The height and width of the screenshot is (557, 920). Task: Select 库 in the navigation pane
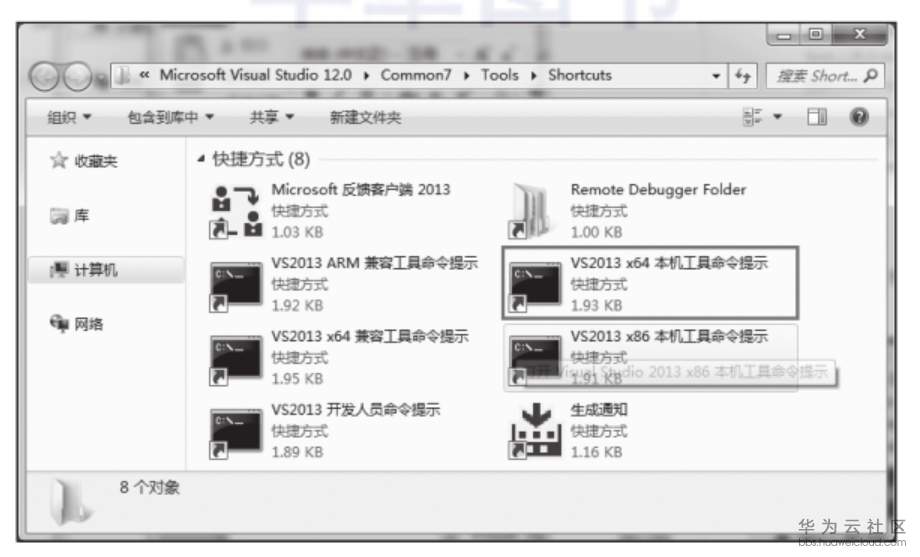pyautogui.click(x=70, y=215)
